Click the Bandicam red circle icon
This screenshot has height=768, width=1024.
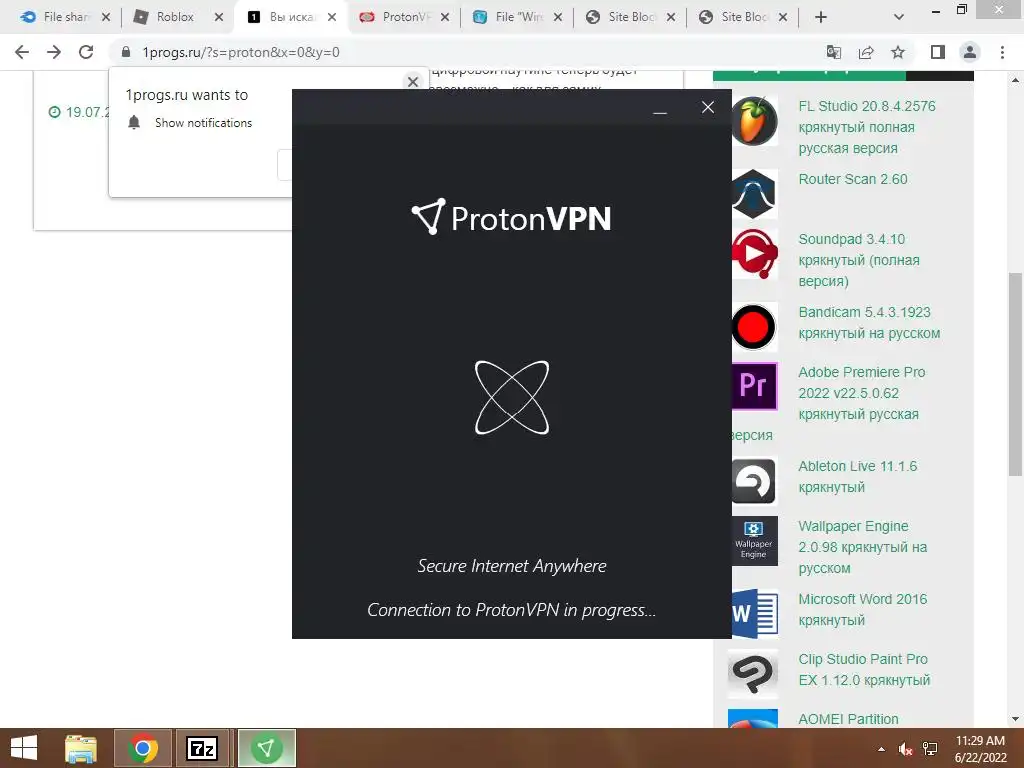click(x=754, y=327)
